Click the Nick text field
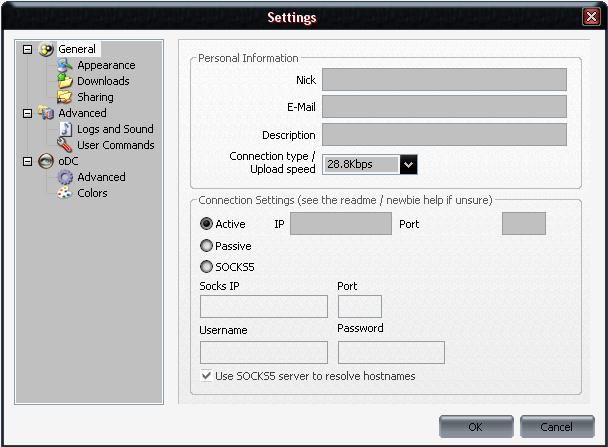 coord(444,79)
